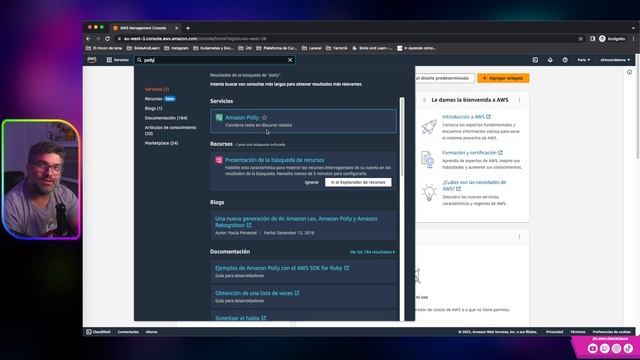Open Sintetizar el habla documentation link
Image resolution: width=640 pixels, height=360 pixels.
pos(240,318)
